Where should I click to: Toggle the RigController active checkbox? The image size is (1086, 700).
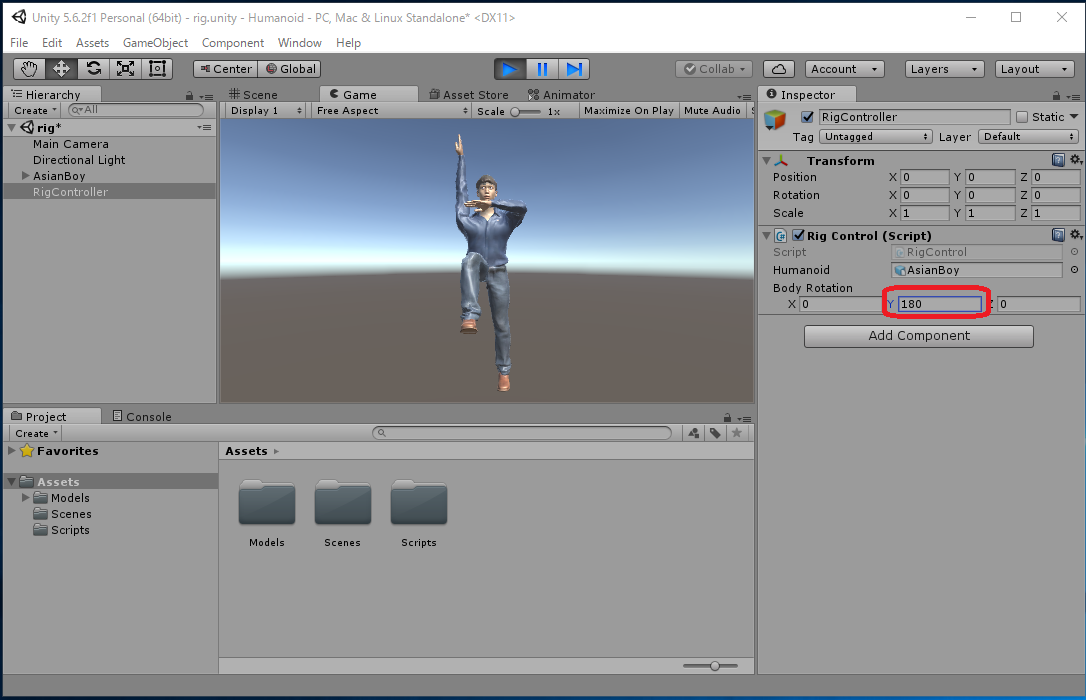pyautogui.click(x=808, y=117)
